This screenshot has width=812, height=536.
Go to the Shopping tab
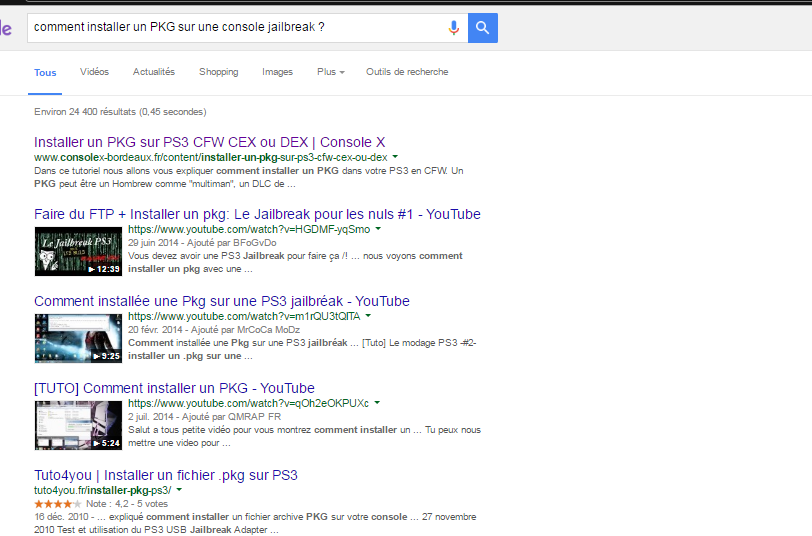tap(219, 72)
